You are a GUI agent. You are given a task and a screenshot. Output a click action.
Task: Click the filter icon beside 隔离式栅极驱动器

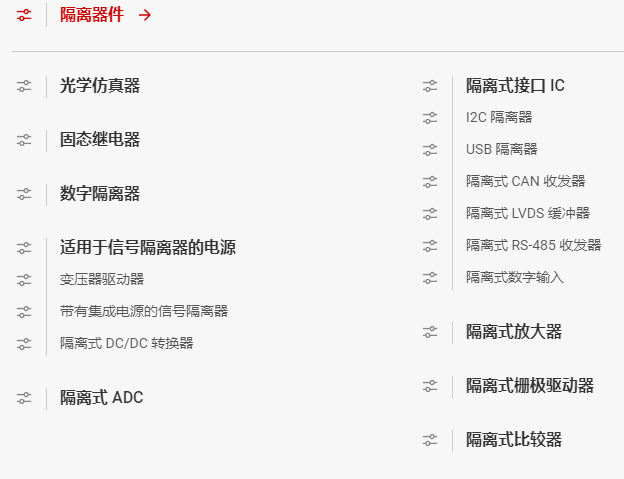coord(430,386)
